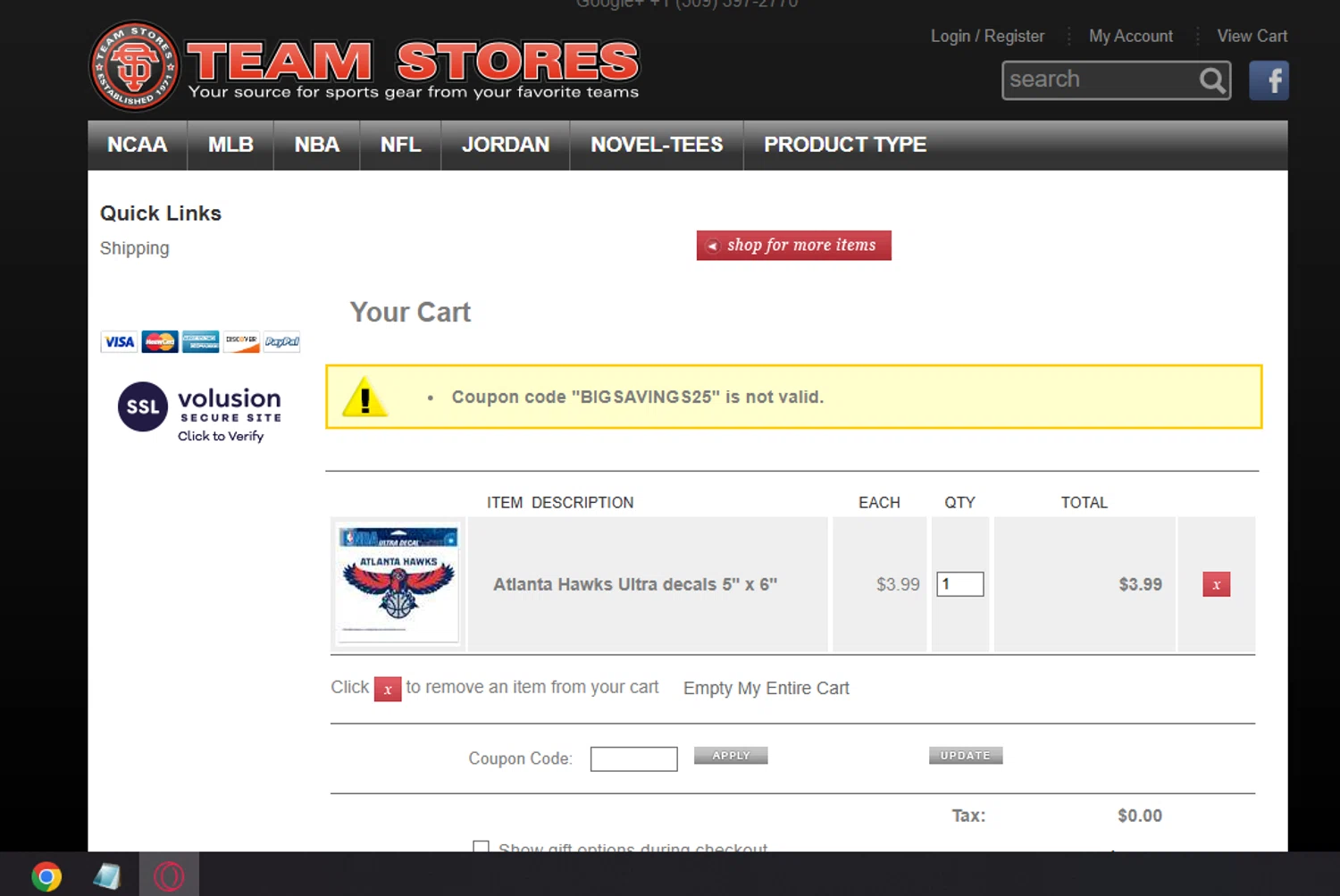Viewport: 1340px width, 896px height.
Task: Click the MasterCard icon
Action: (x=160, y=341)
